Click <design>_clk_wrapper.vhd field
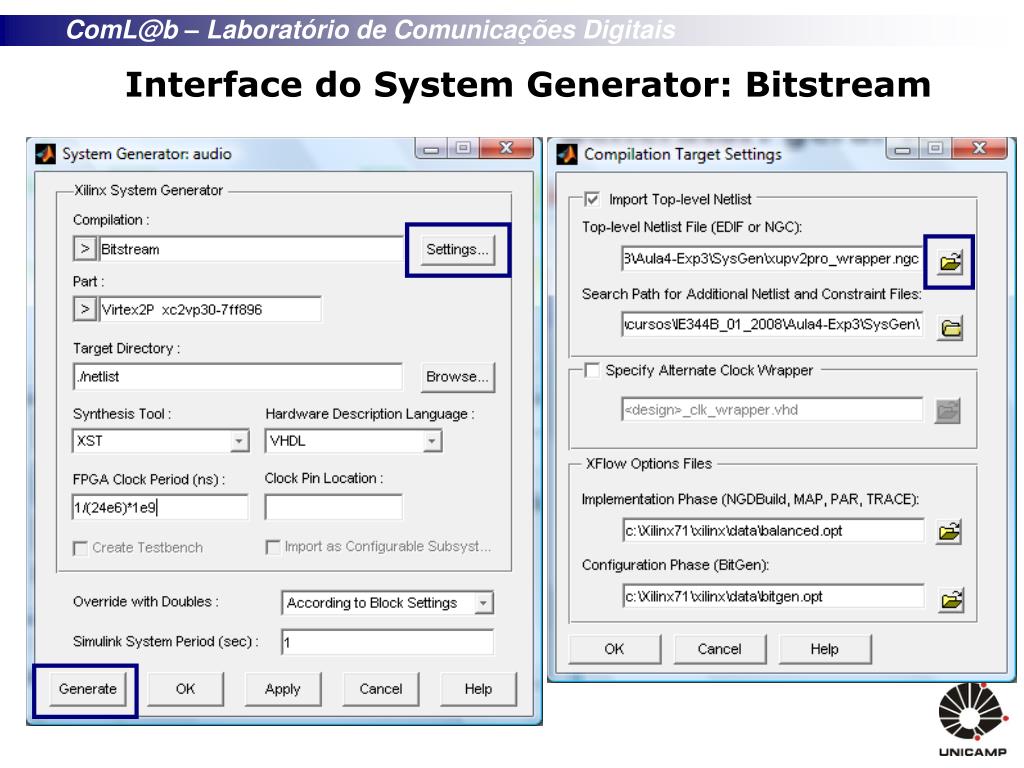Image resolution: width=1024 pixels, height=768 pixels. [772, 409]
